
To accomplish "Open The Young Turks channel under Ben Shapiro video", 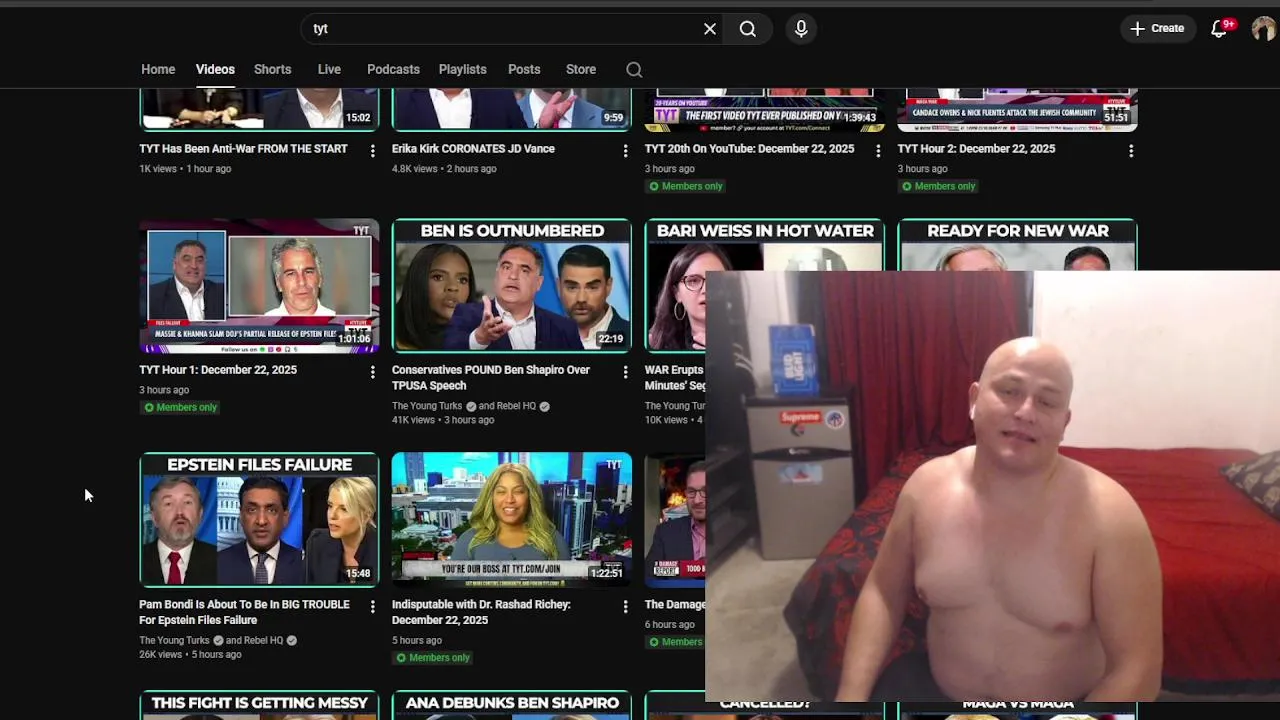I will 427,406.
